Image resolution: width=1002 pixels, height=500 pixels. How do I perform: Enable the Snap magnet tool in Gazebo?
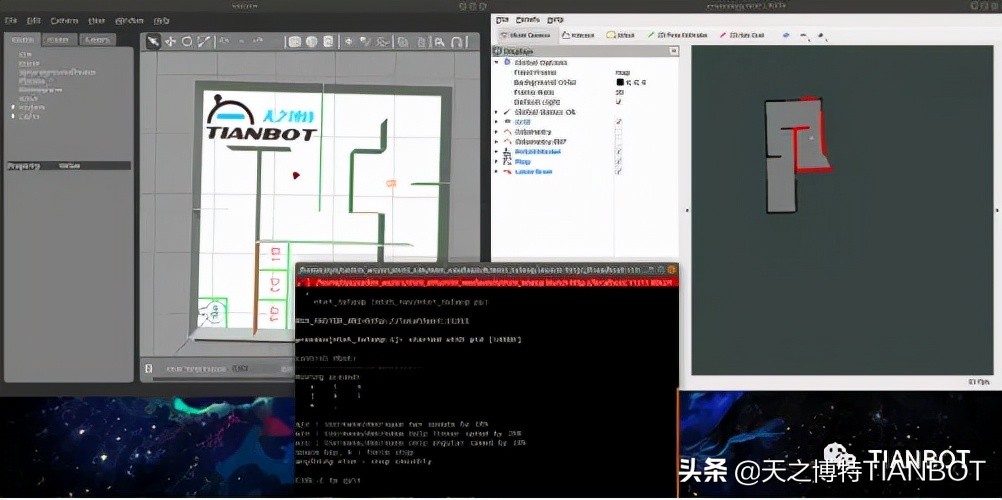click(x=458, y=43)
